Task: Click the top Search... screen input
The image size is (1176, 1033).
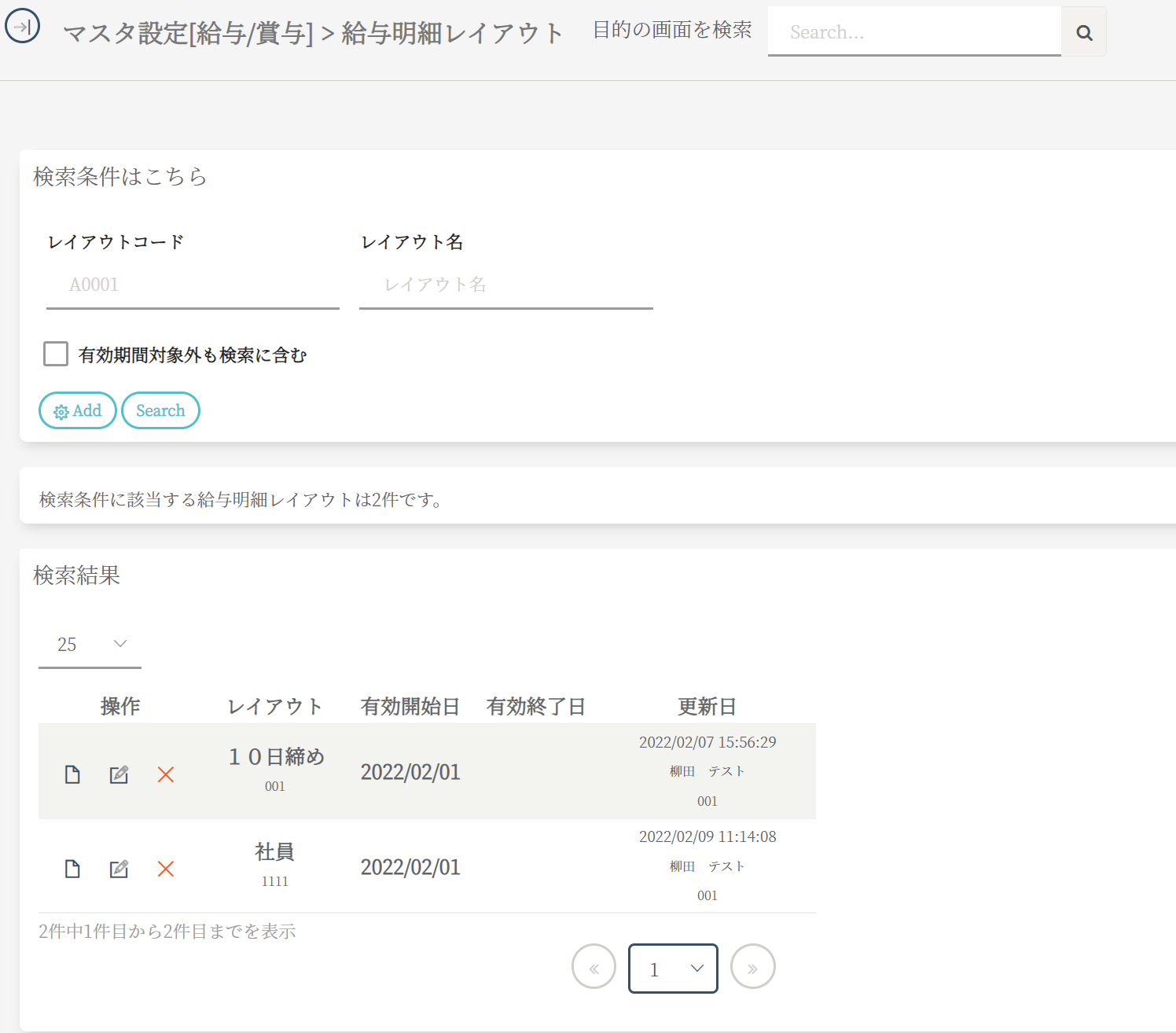Action: click(913, 32)
